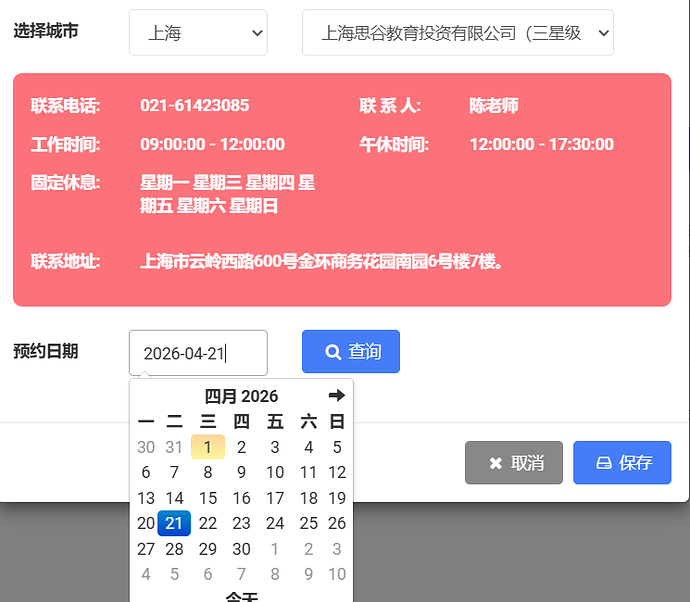Choose April 30 in the calendar

241,549
